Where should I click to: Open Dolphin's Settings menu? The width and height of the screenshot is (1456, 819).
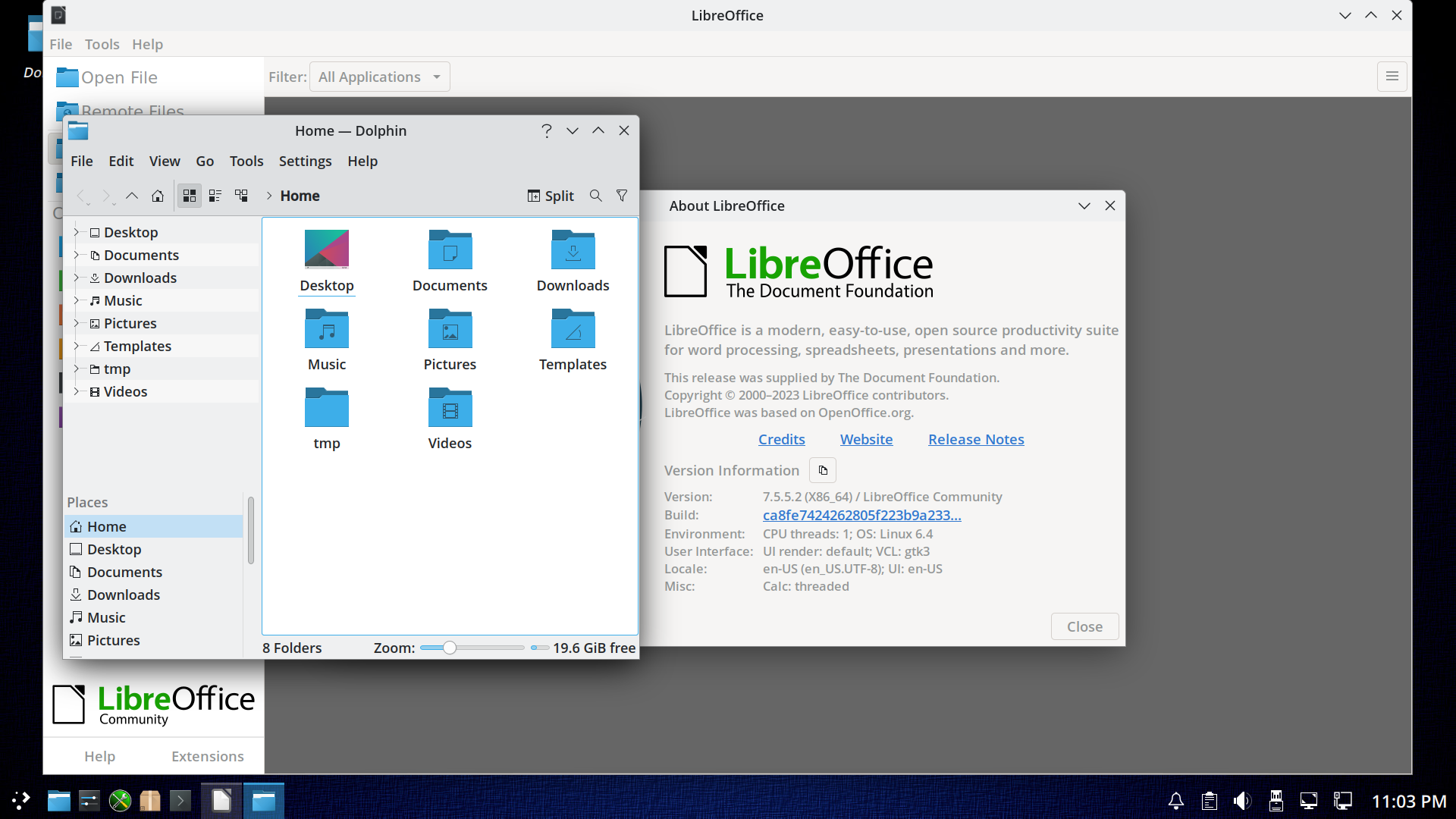point(305,161)
